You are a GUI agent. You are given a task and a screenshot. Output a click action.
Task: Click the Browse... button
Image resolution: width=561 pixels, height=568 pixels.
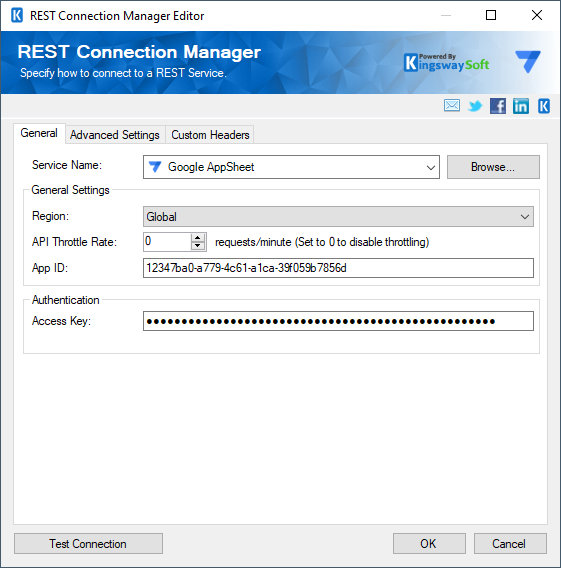(x=493, y=167)
